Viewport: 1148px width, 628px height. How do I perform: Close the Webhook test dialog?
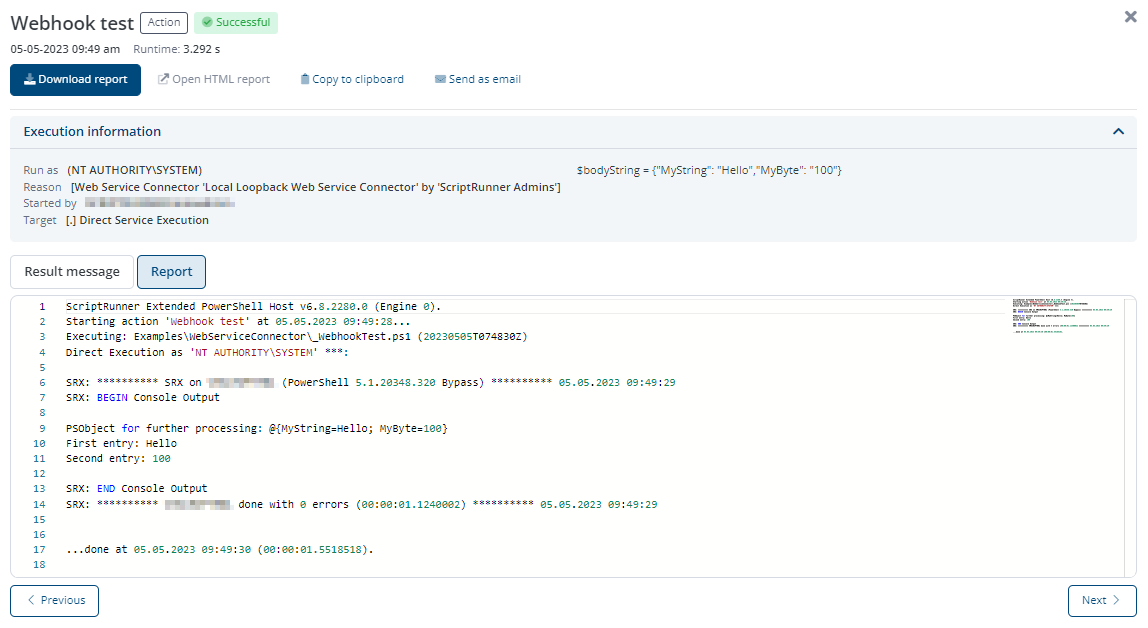coord(1130,17)
